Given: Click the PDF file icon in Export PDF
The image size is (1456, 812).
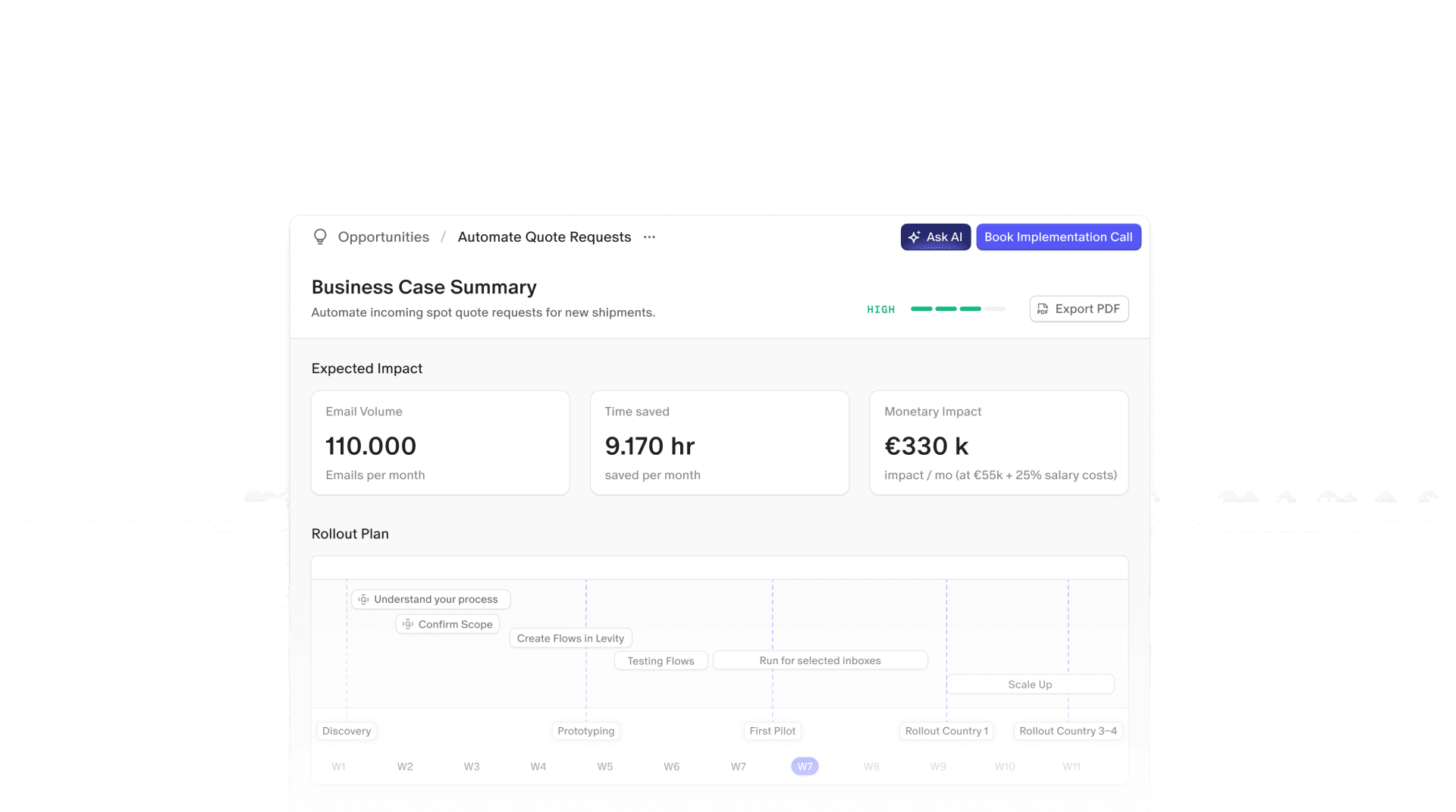Looking at the screenshot, I should (1043, 309).
